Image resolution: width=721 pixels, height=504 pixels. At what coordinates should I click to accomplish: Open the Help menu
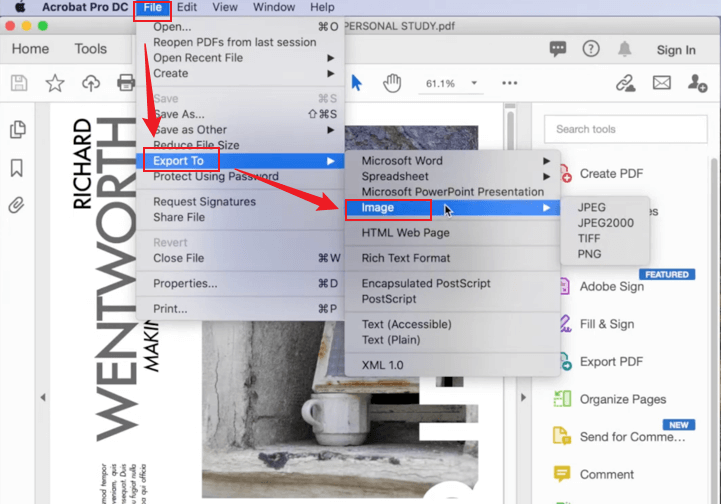coord(322,7)
